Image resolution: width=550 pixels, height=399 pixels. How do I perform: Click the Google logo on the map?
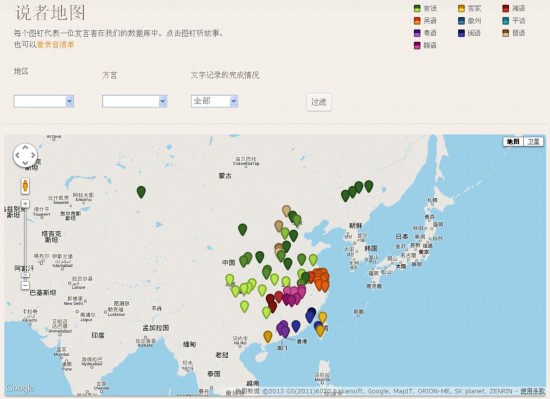pyautogui.click(x=20, y=388)
